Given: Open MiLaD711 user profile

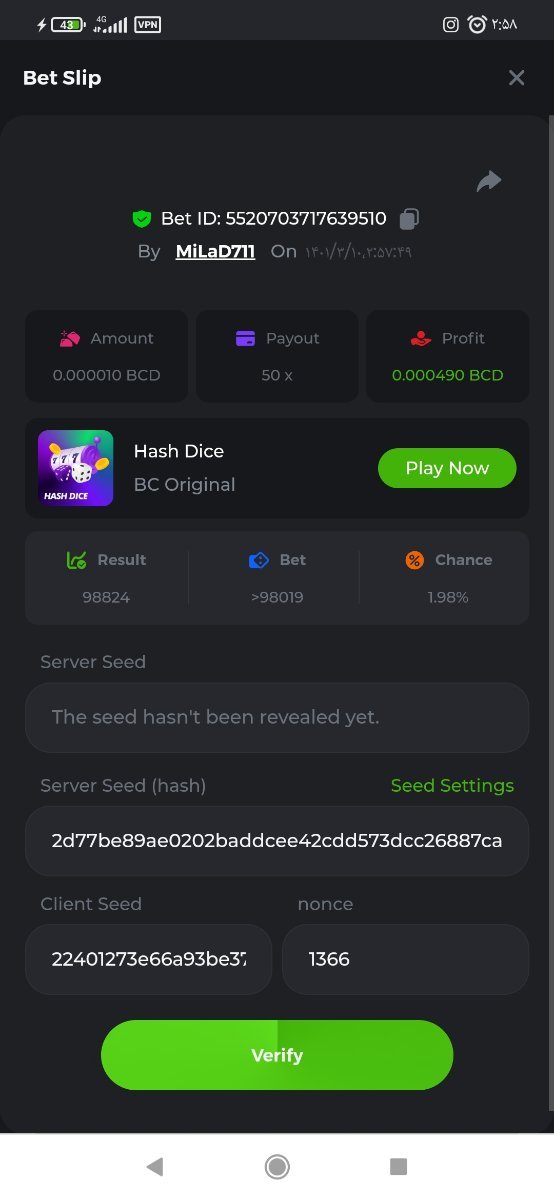Looking at the screenshot, I should tap(215, 251).
